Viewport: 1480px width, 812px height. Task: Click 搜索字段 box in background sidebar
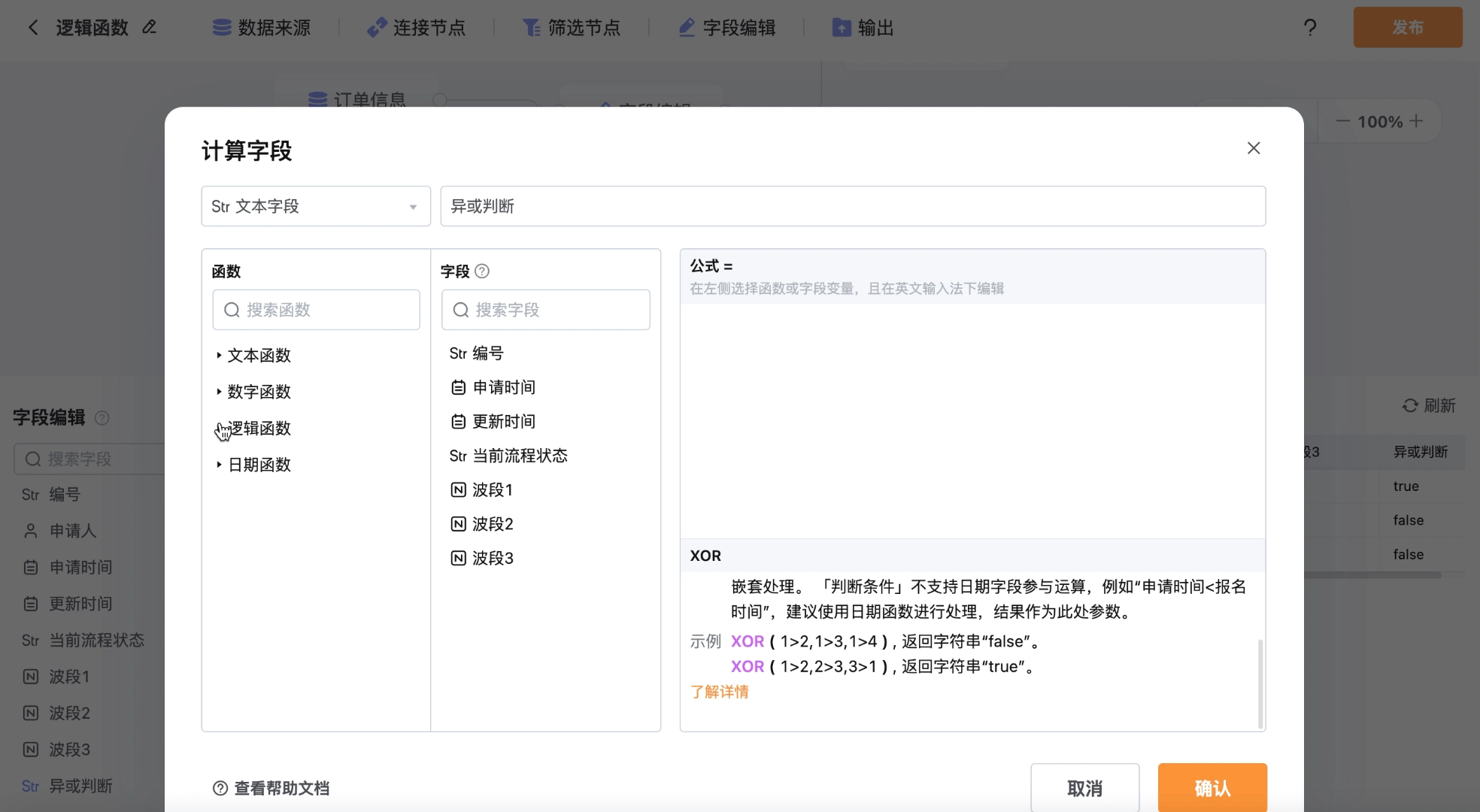click(x=90, y=459)
